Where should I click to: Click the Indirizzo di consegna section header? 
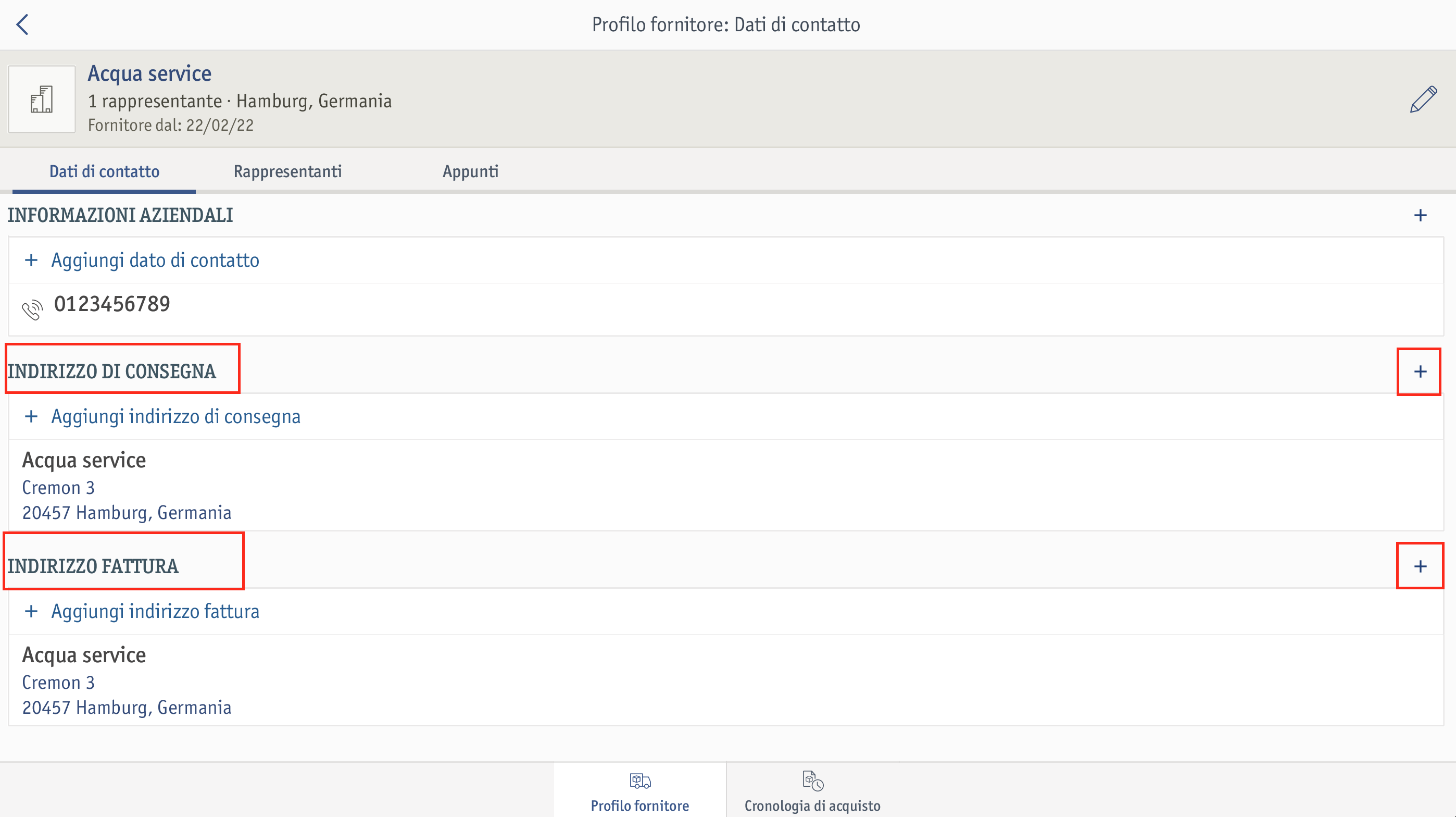pyautogui.click(x=111, y=372)
